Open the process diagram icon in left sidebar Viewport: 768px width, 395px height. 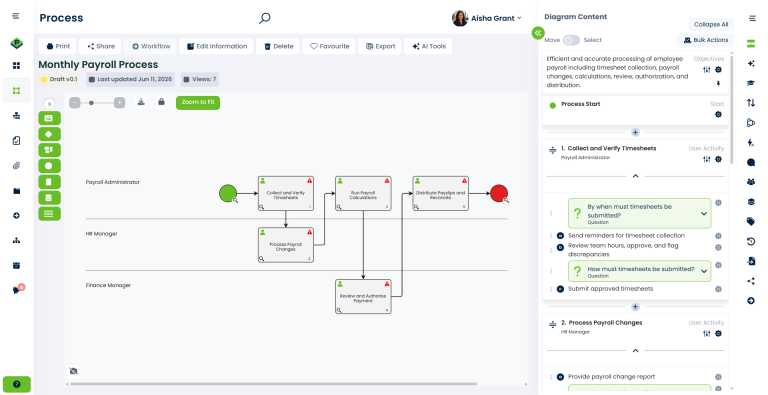[16, 91]
